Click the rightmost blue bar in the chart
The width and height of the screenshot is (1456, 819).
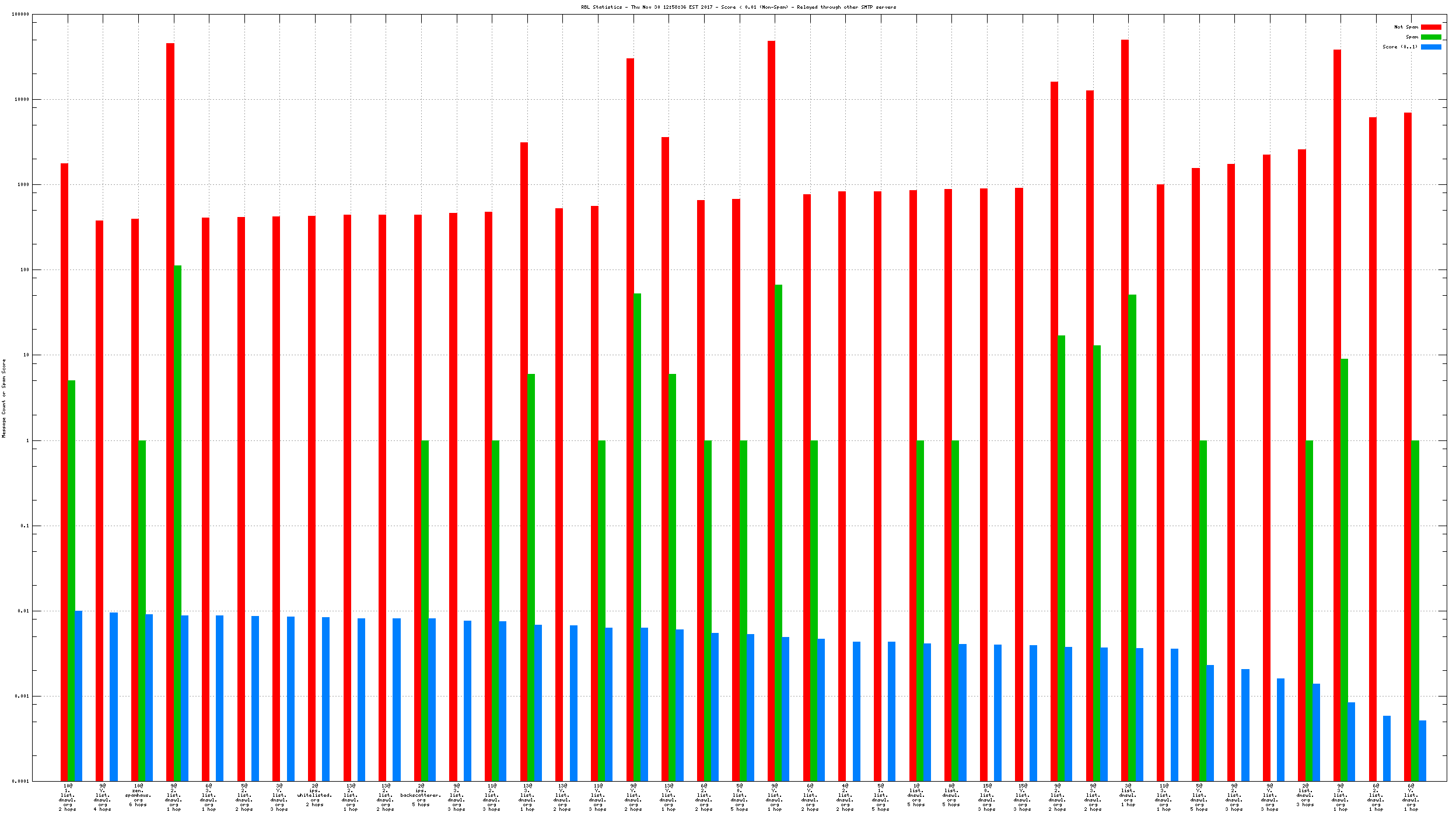(1422, 750)
